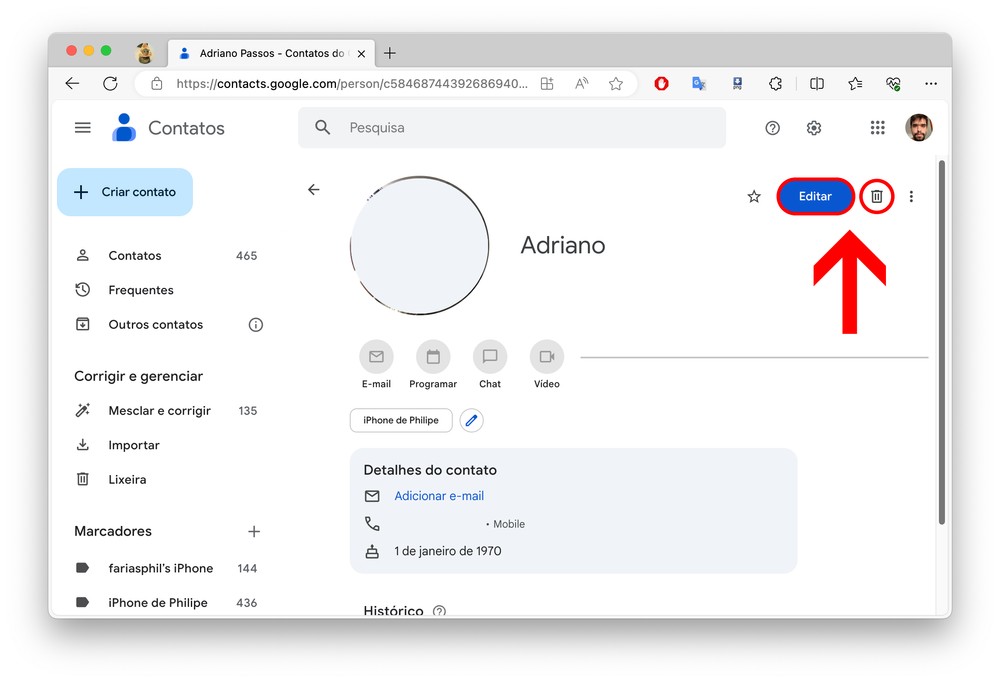Go to Lixeira in the sidebar
Screen dimensions: 1000x682
(x=127, y=480)
